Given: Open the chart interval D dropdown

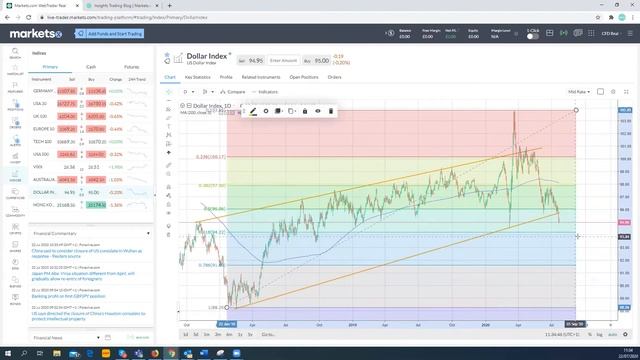Looking at the screenshot, I should (189, 92).
